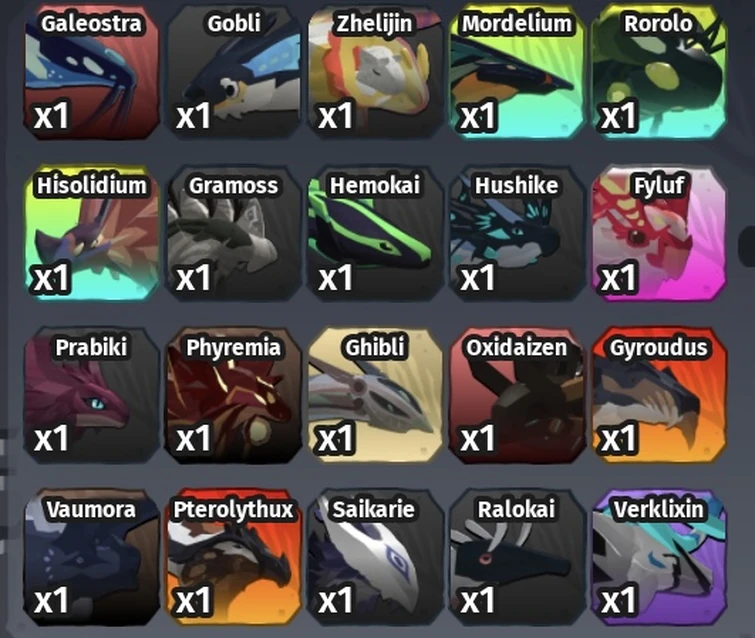Screen dimensions: 755x638
Task: Open the Saikarie creature slot
Action: [375, 558]
